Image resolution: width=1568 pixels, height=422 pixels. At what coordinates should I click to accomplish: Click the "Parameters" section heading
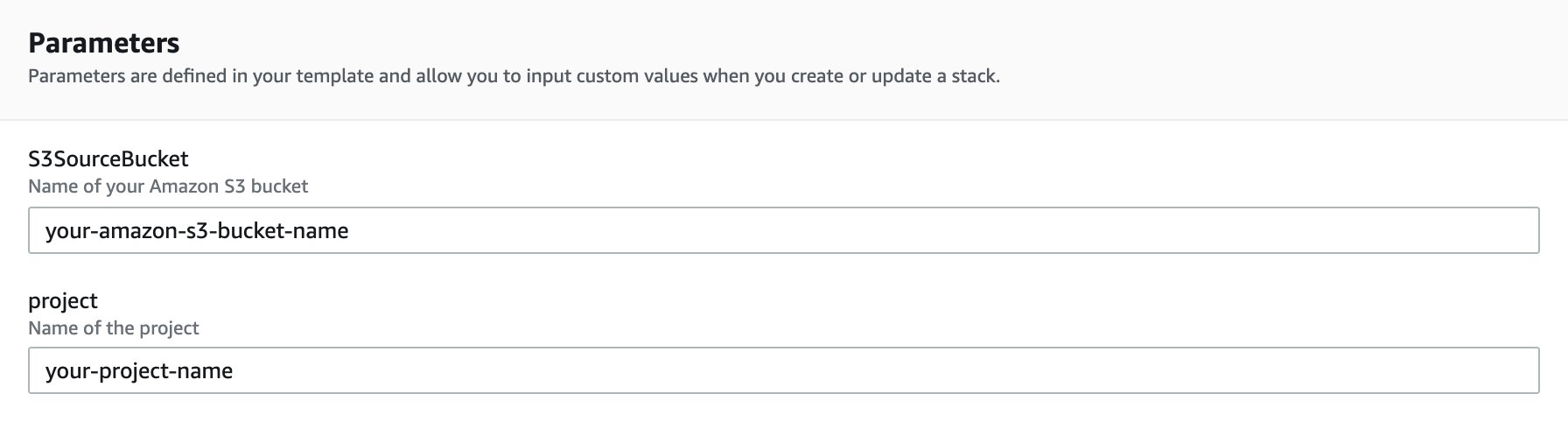pyautogui.click(x=103, y=43)
